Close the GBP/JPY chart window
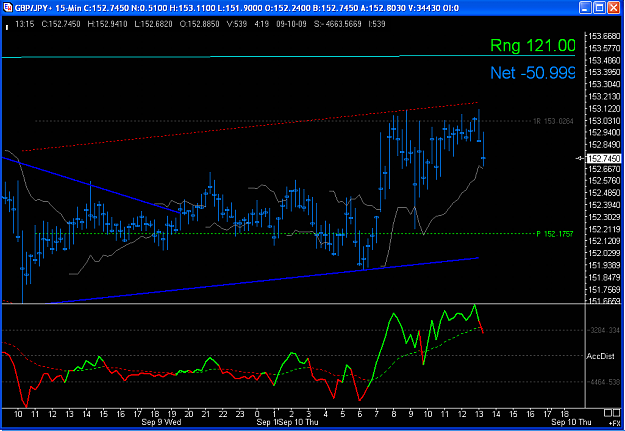The width and height of the screenshot is (625, 431). pos(613,8)
